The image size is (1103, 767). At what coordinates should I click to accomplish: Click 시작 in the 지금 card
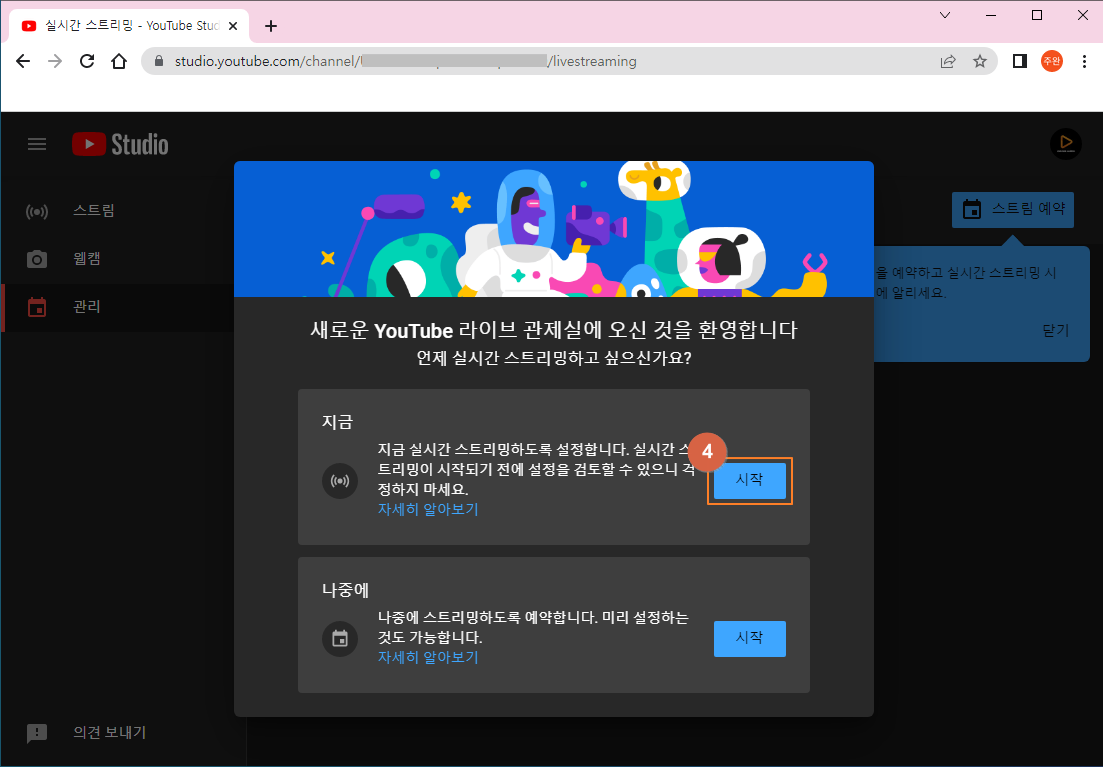click(x=749, y=481)
